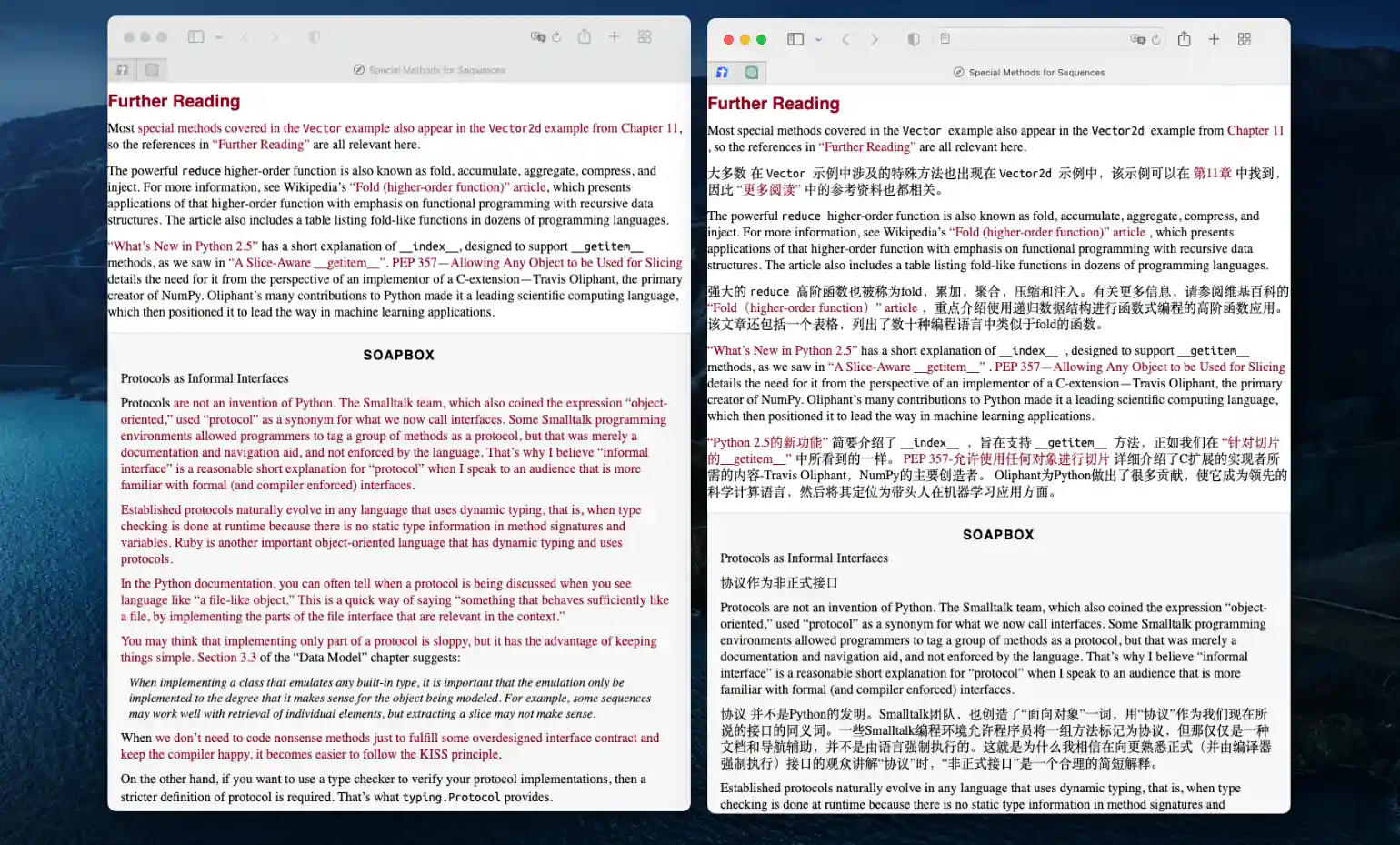The image size is (1400, 845).
Task: Follow the 'Fold (higher-order function)' article link in the left window
Action: pos(448,187)
